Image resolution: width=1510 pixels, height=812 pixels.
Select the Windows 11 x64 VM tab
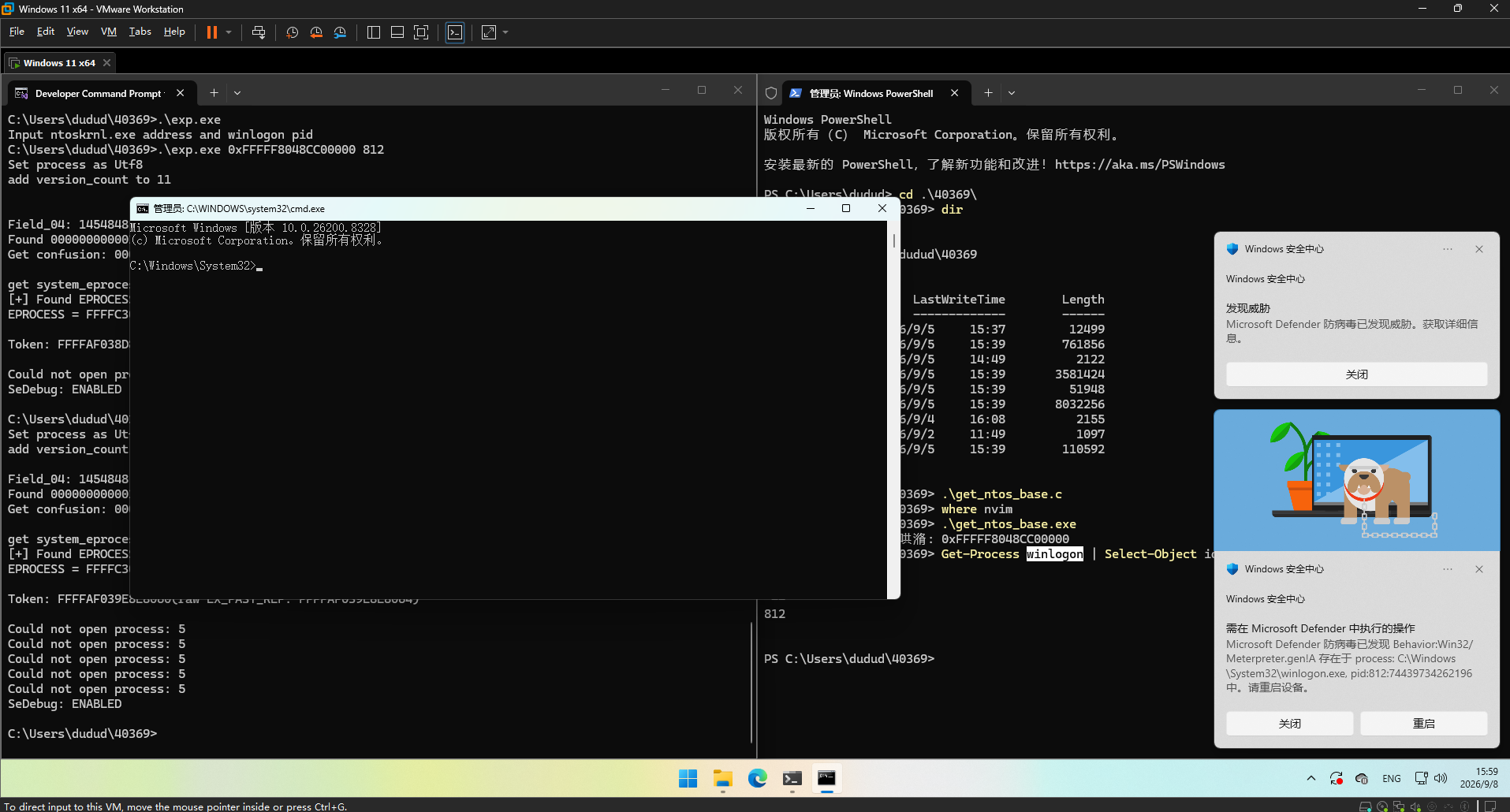pos(59,63)
